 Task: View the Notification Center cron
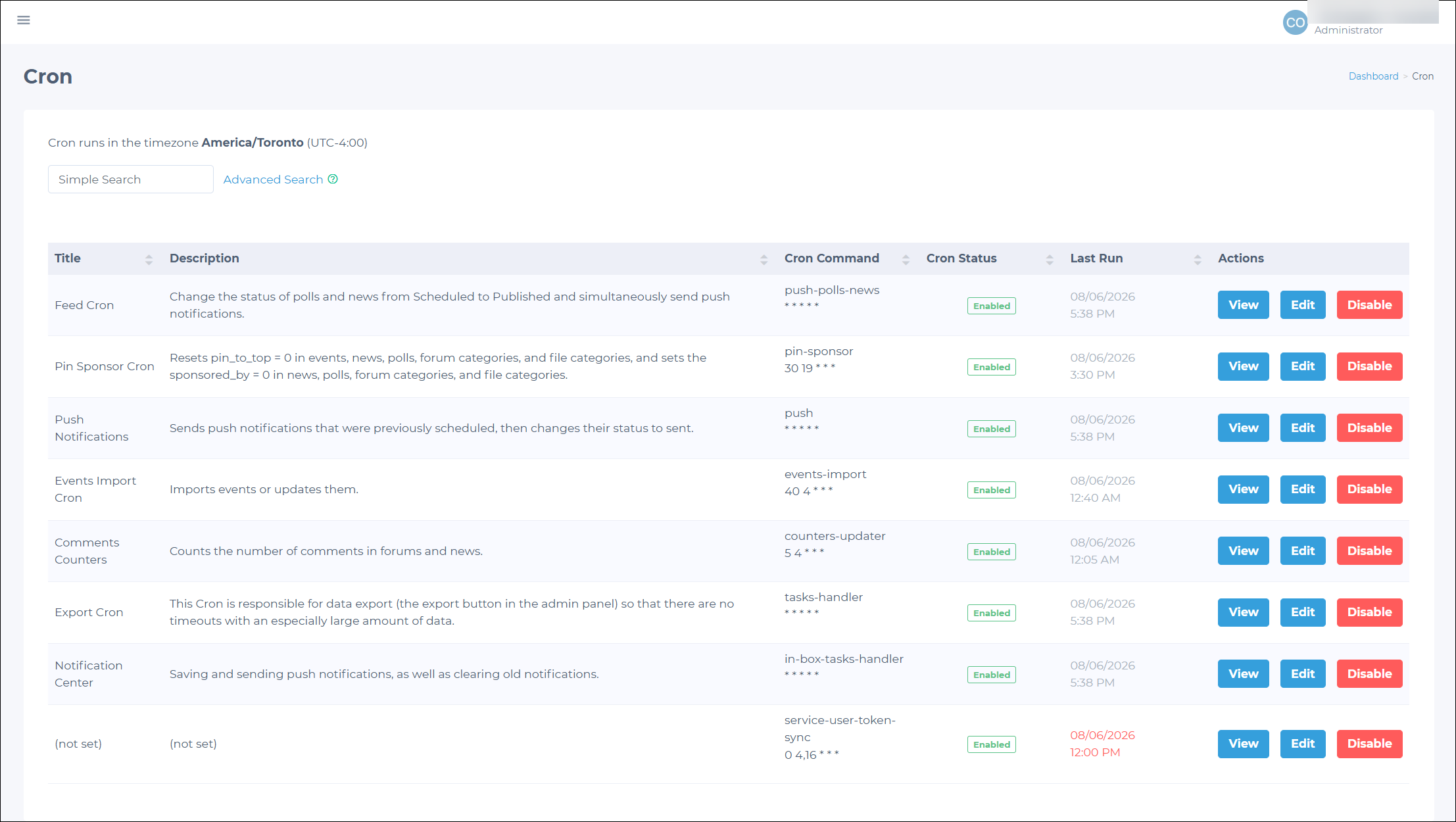coord(1243,674)
